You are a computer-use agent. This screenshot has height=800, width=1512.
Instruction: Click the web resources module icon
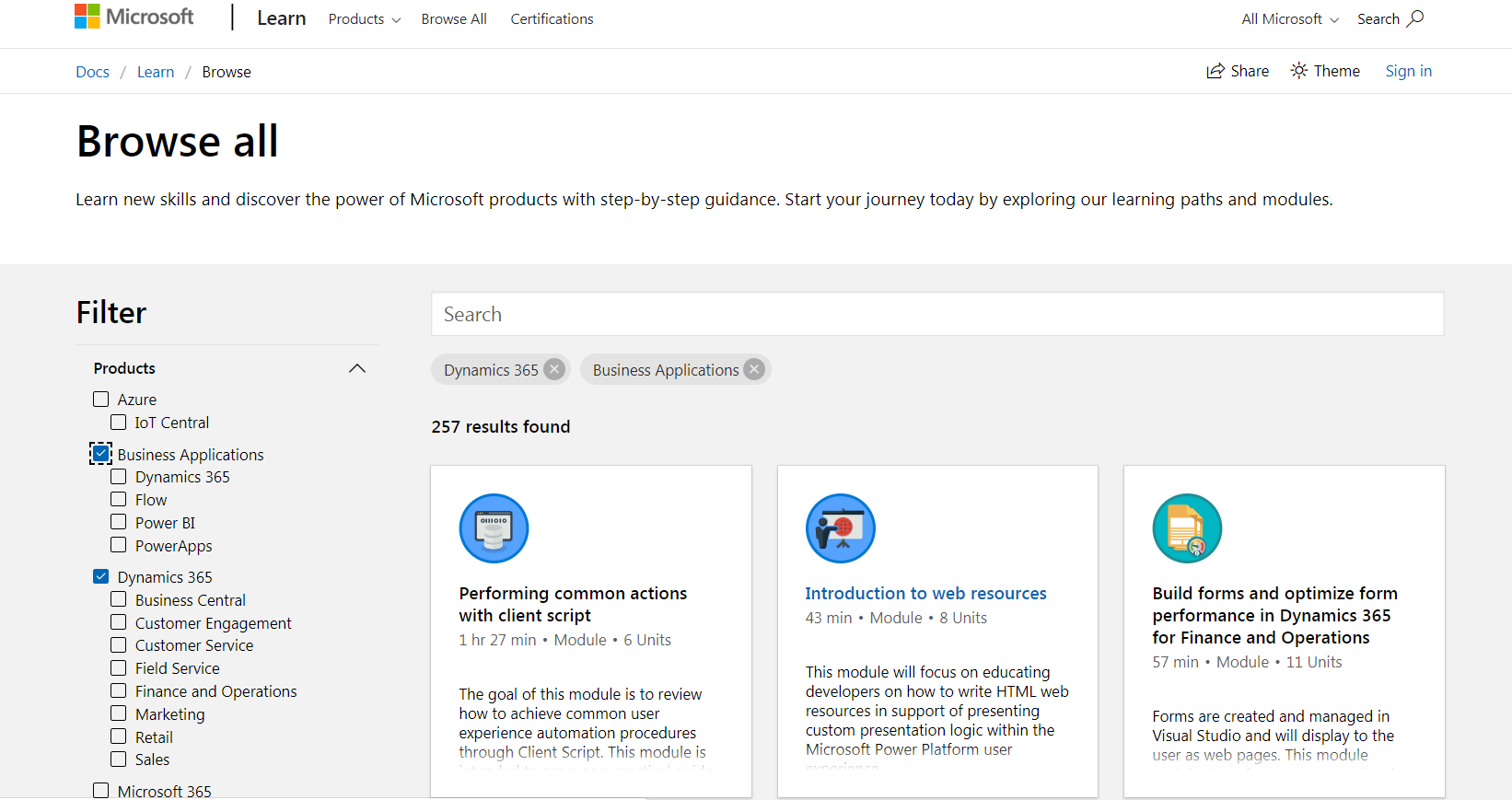(840, 528)
